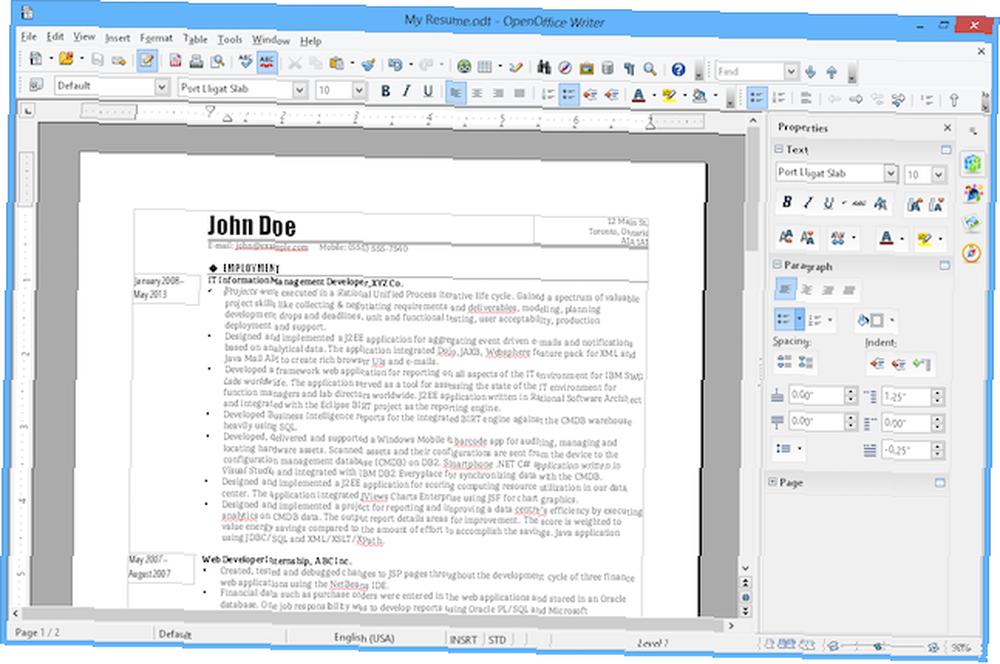Open the Format menu

(x=156, y=39)
